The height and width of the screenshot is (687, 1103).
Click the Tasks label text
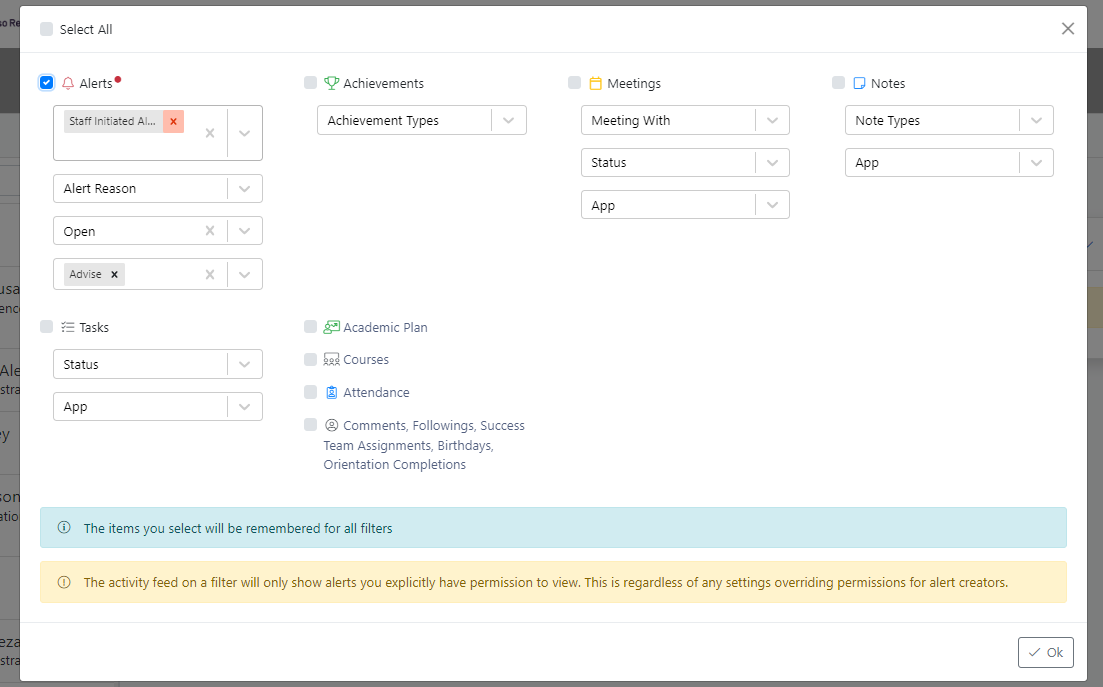point(94,327)
